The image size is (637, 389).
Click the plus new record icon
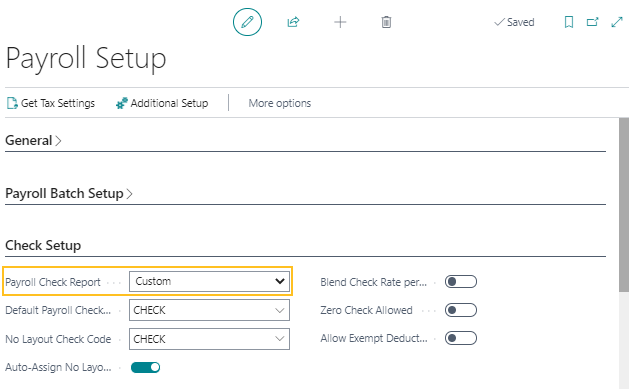pos(340,22)
